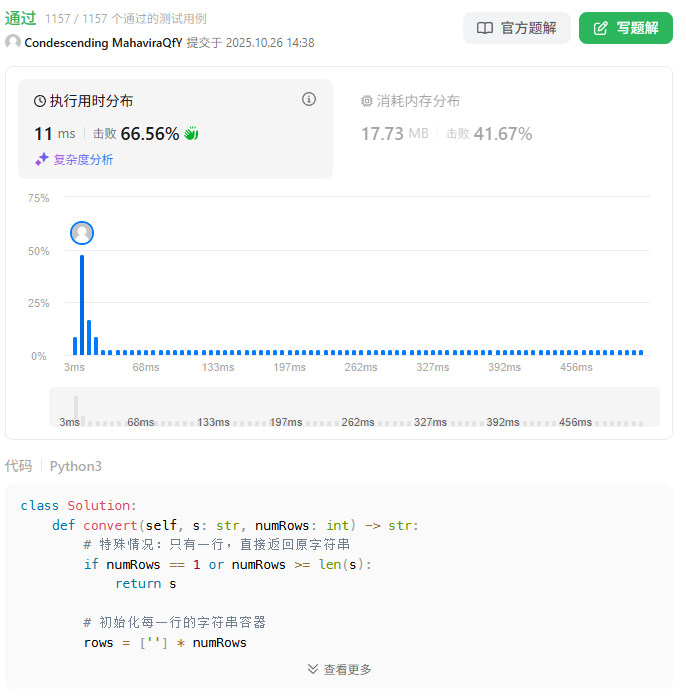Select the 执行用时分布 panel title
The image size is (686, 696).
(91, 101)
